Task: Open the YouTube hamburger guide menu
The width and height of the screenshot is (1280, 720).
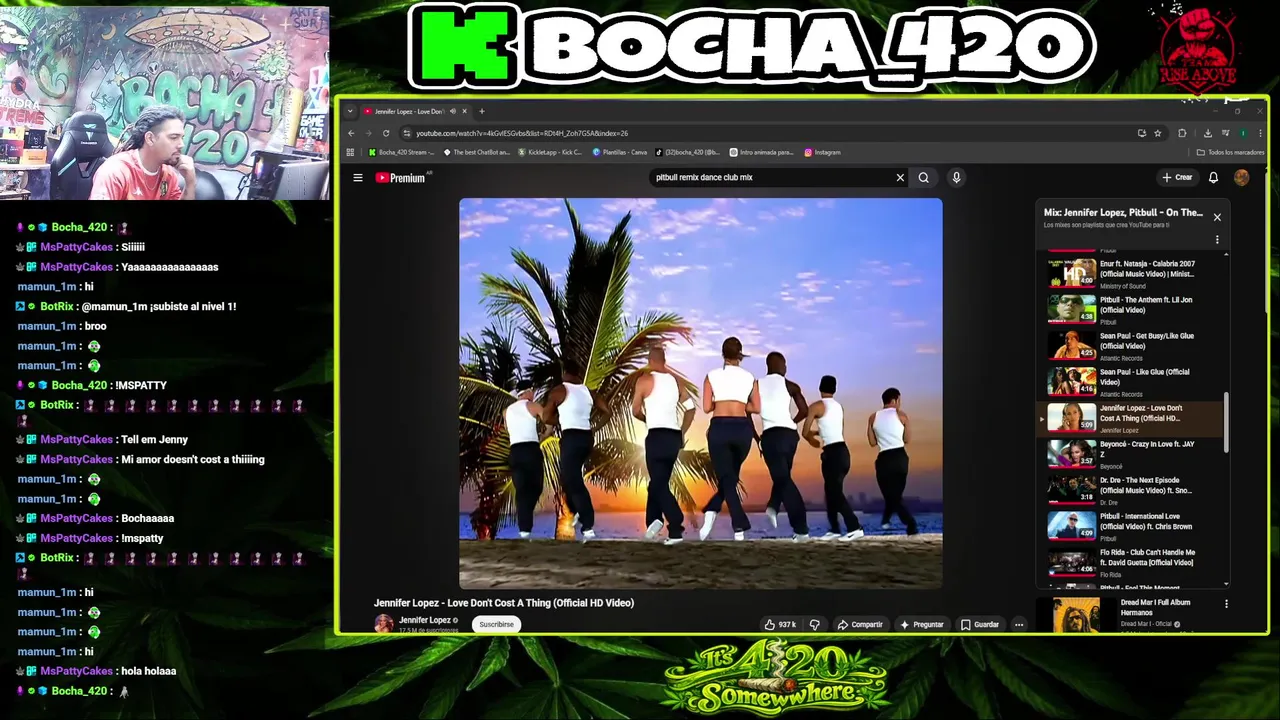Action: 357,178
